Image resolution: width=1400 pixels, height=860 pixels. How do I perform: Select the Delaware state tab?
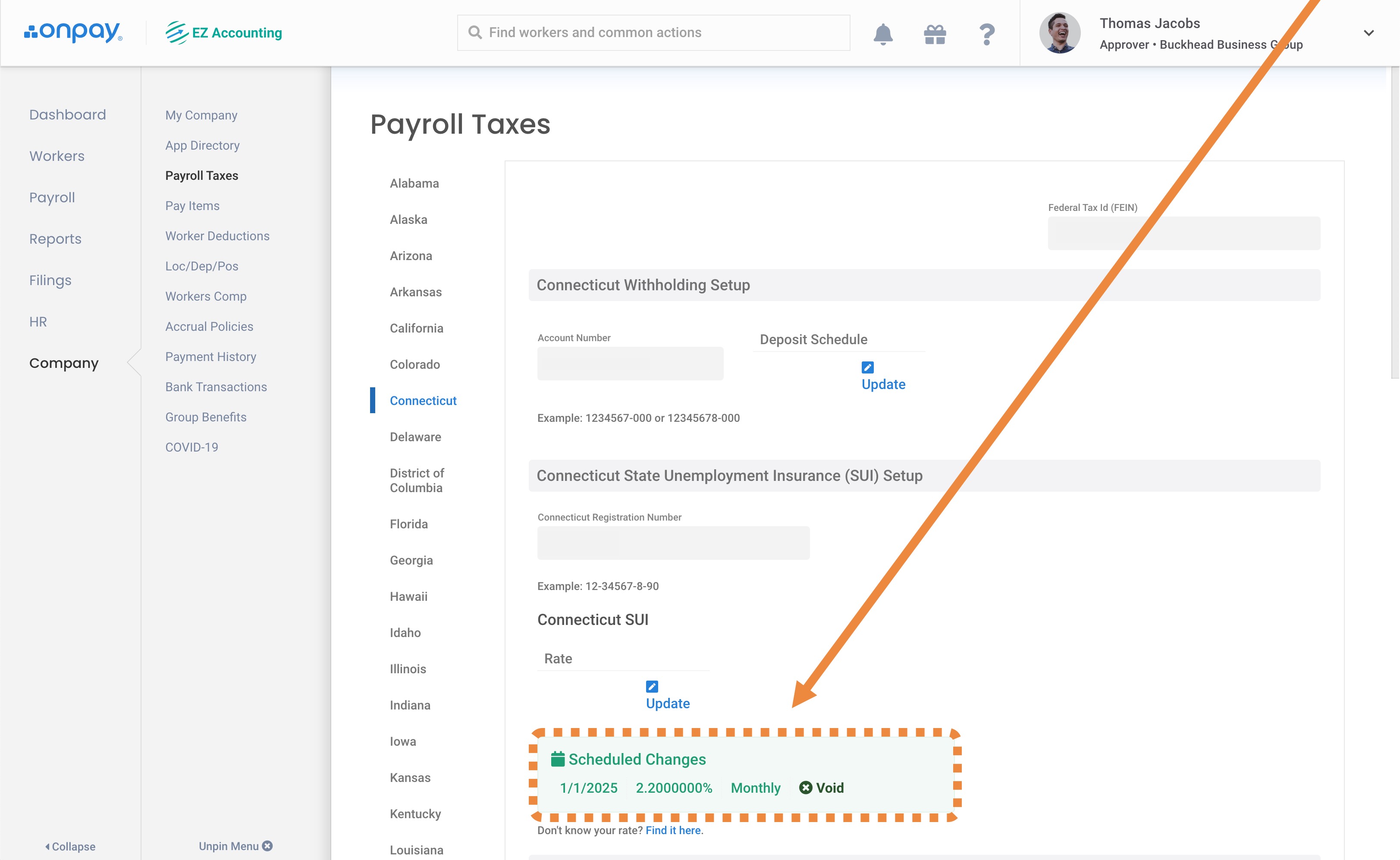[x=415, y=437]
